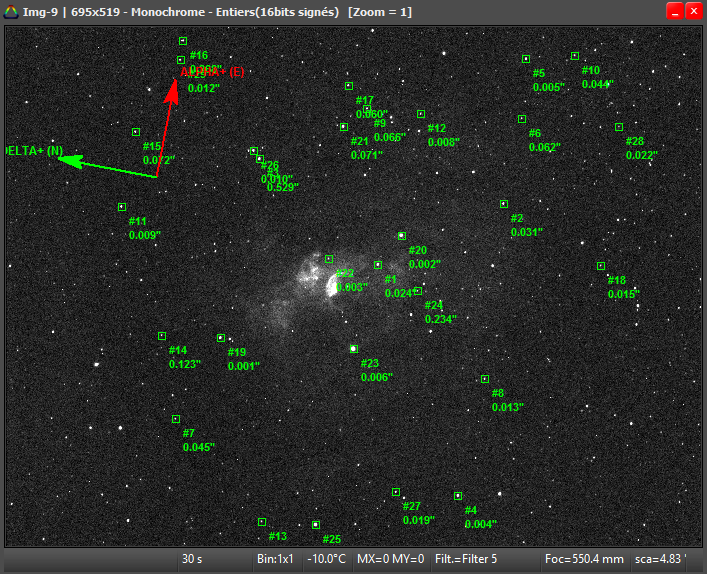Select star #14 marker box

coord(162,336)
